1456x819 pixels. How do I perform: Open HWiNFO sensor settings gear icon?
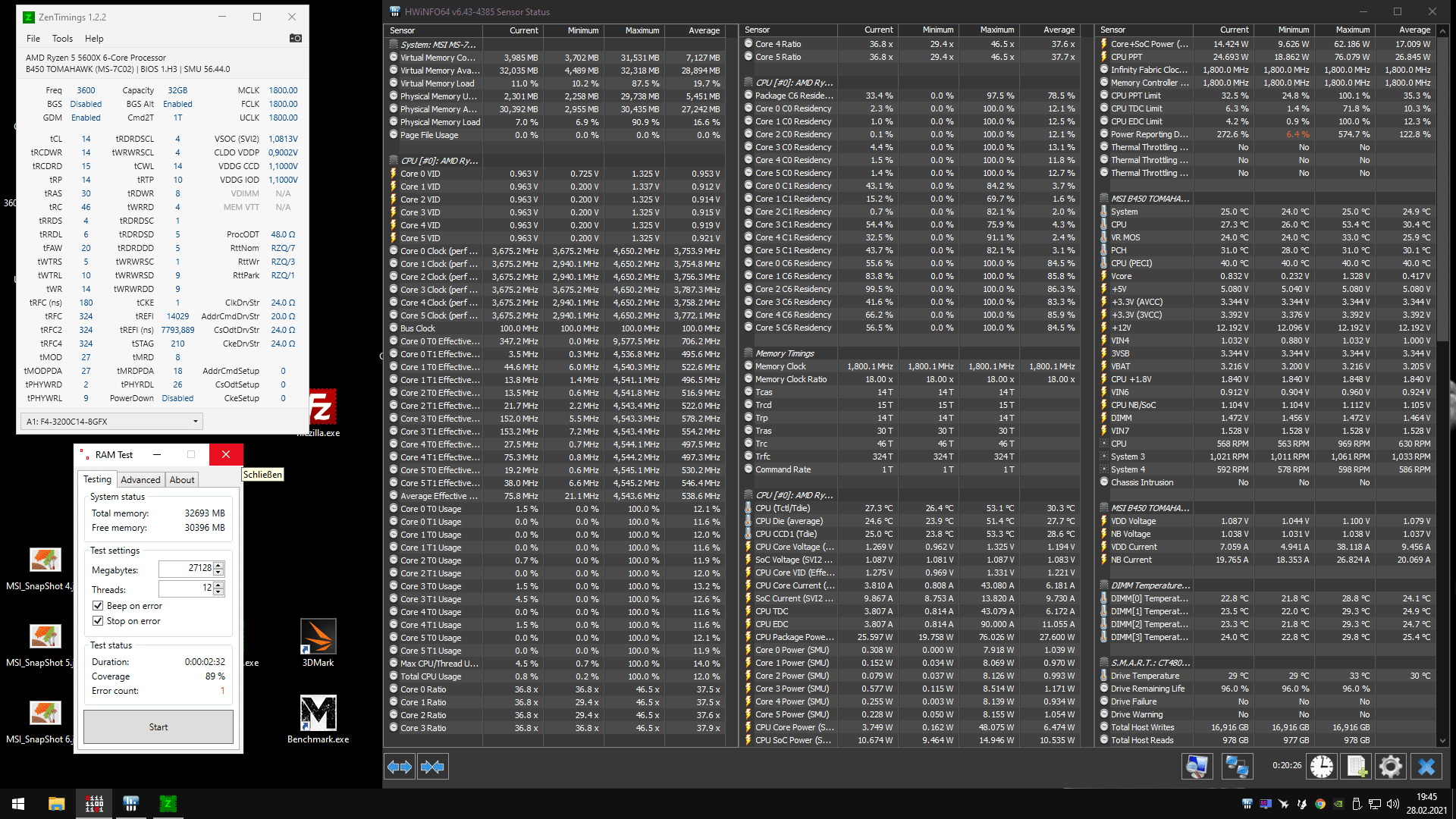1391,767
